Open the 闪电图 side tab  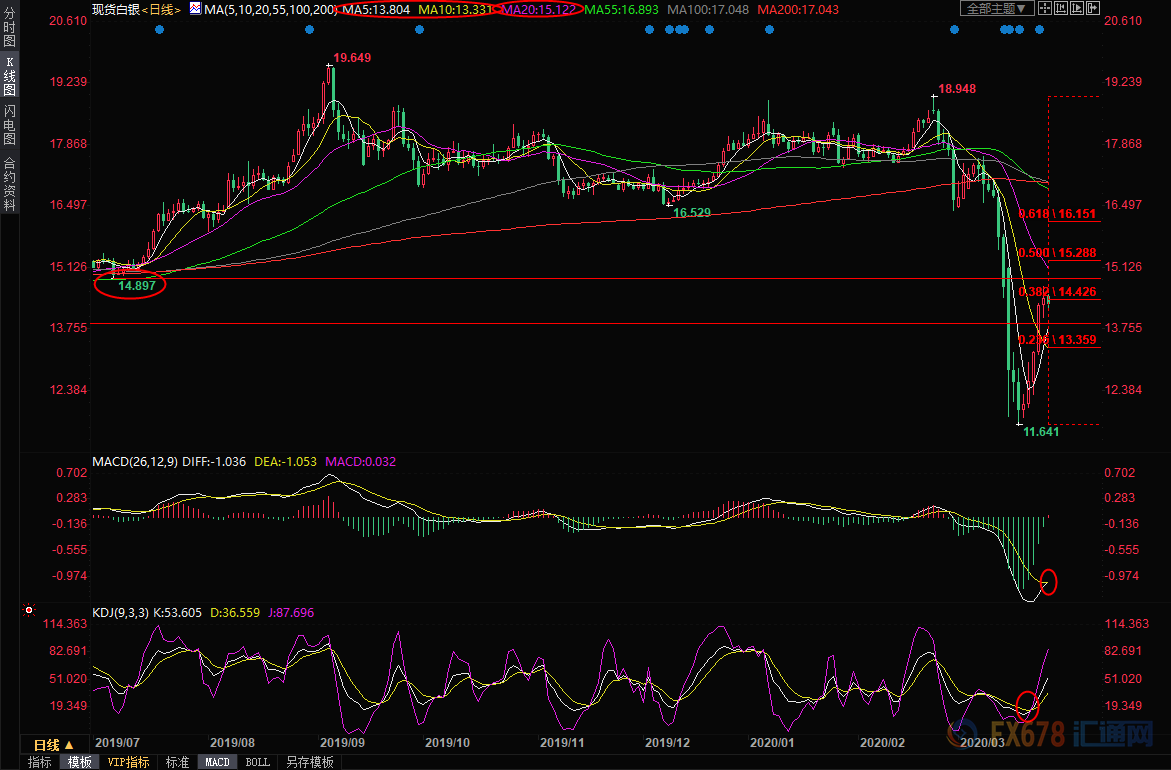(9, 125)
